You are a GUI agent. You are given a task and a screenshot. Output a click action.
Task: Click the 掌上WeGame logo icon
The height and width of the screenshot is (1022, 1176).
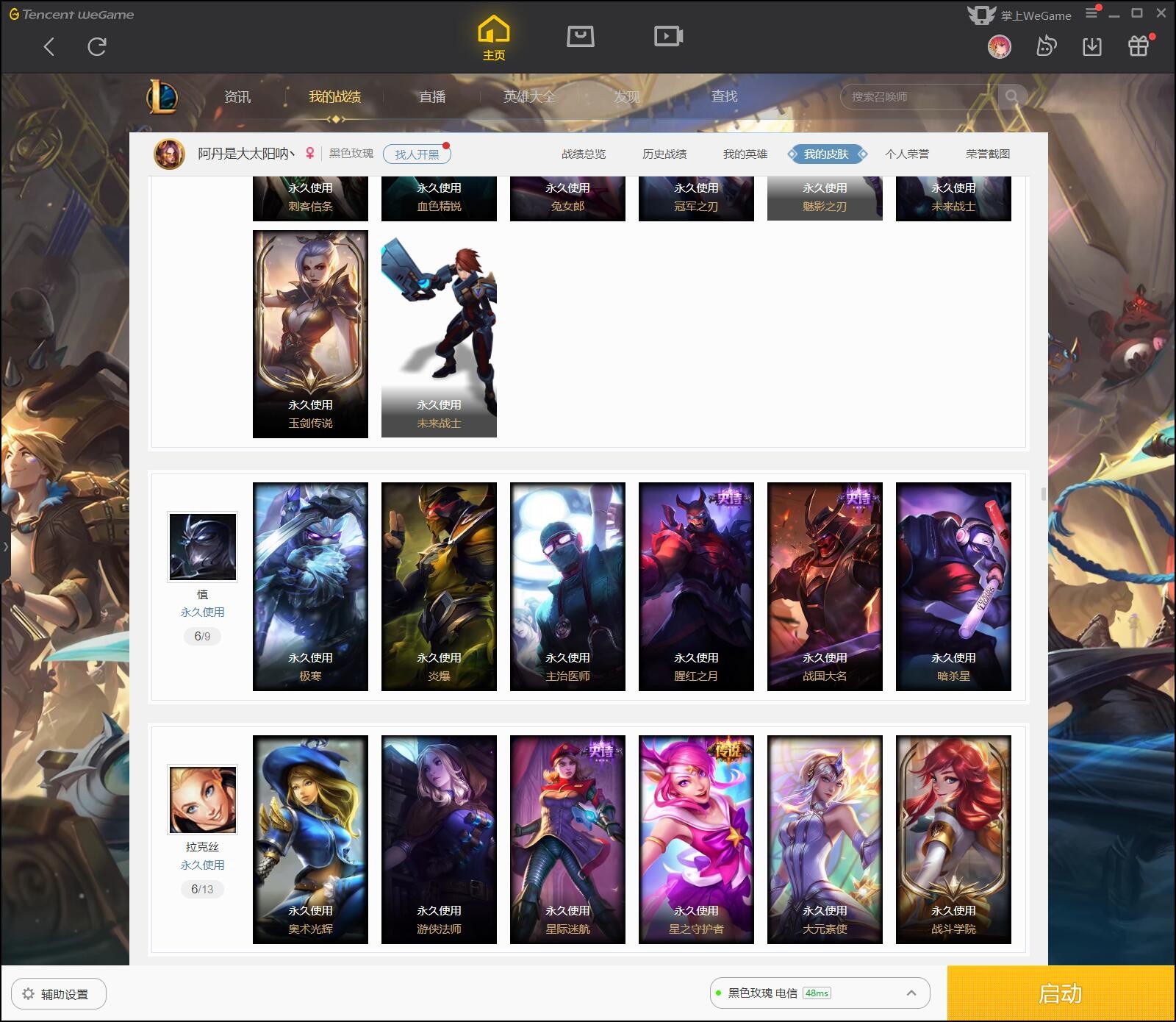[x=981, y=15]
